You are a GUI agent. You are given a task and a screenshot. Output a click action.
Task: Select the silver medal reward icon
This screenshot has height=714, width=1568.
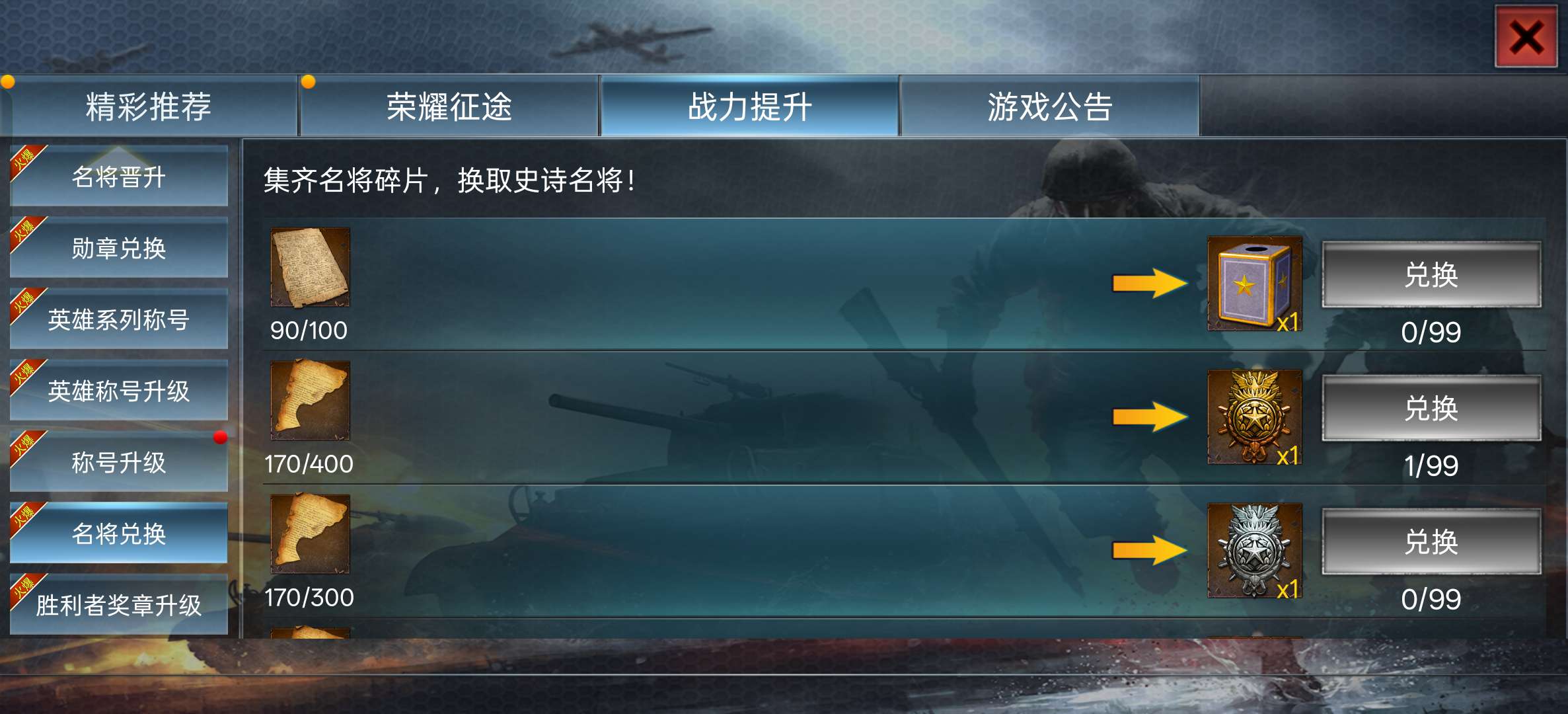(1255, 551)
